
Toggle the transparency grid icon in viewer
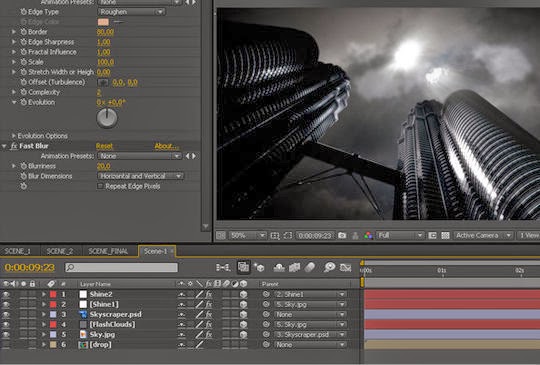pos(445,236)
